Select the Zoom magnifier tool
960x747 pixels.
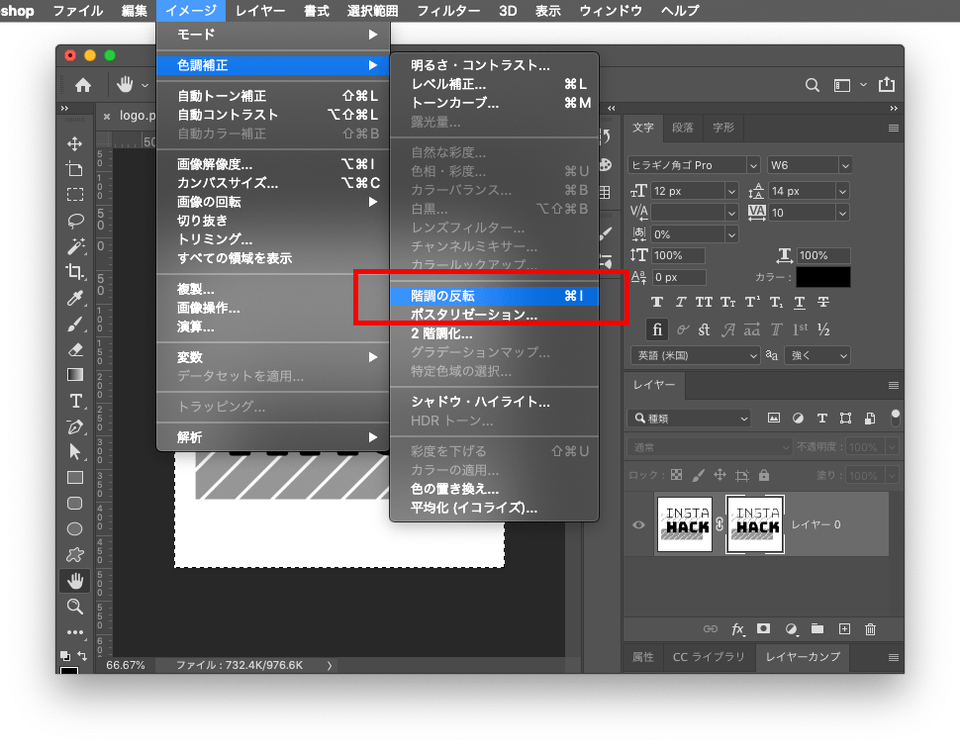click(x=75, y=606)
